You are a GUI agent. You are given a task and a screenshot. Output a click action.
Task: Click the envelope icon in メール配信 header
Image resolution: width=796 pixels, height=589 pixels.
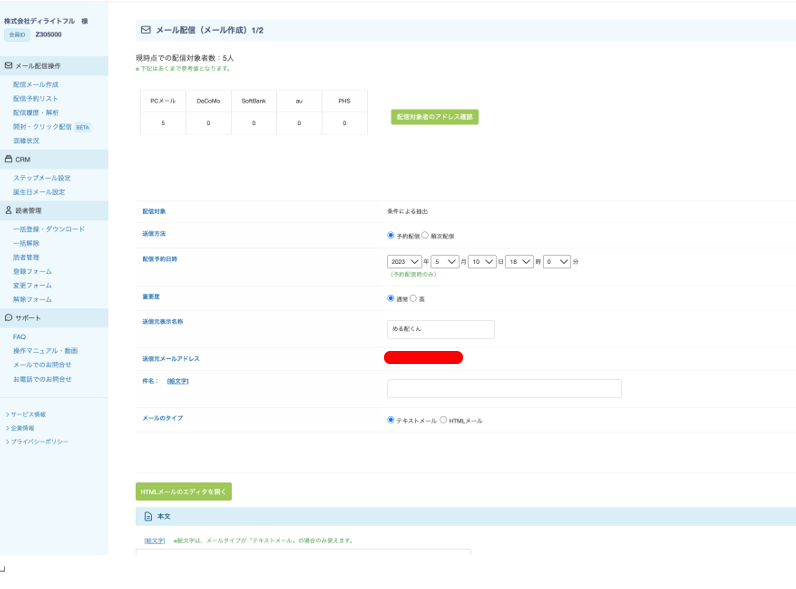tap(146, 31)
